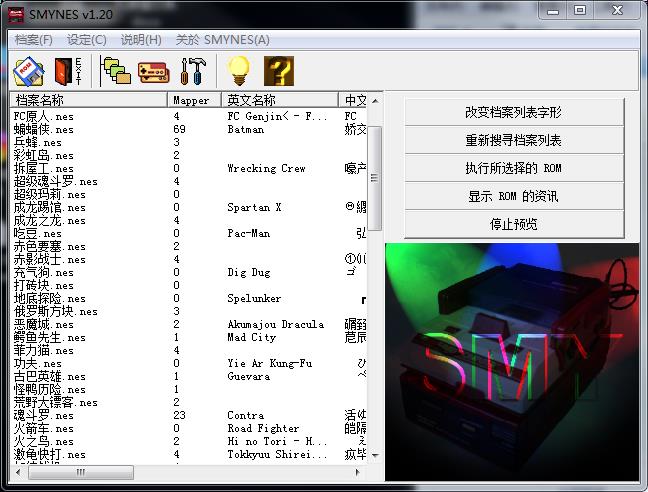Screen dimensions: 648x492
Task: Click the list's scroll down arrow
Action: [x=375, y=455]
